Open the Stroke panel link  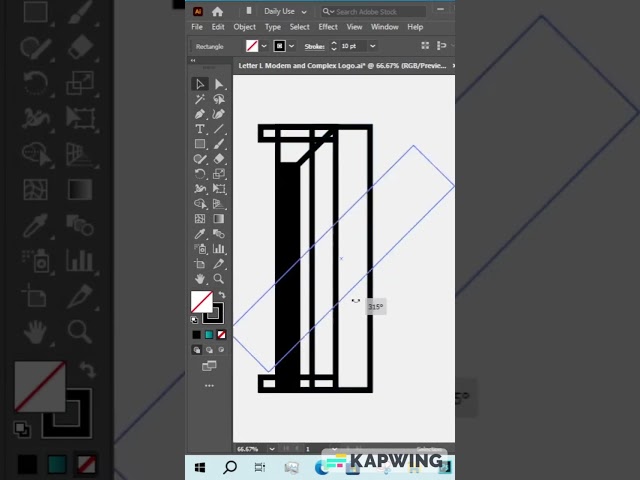coord(314,47)
